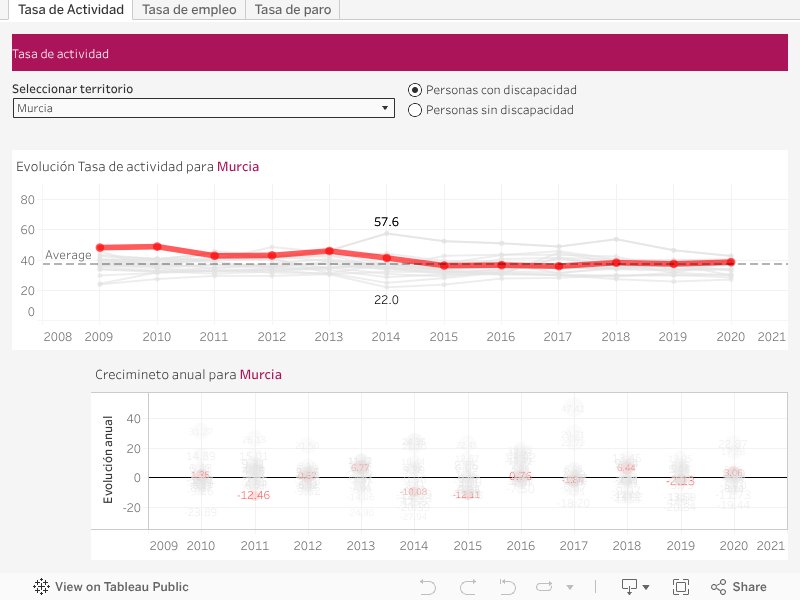Click the Refresh data icon
800x600 pixels.
click(x=544, y=587)
